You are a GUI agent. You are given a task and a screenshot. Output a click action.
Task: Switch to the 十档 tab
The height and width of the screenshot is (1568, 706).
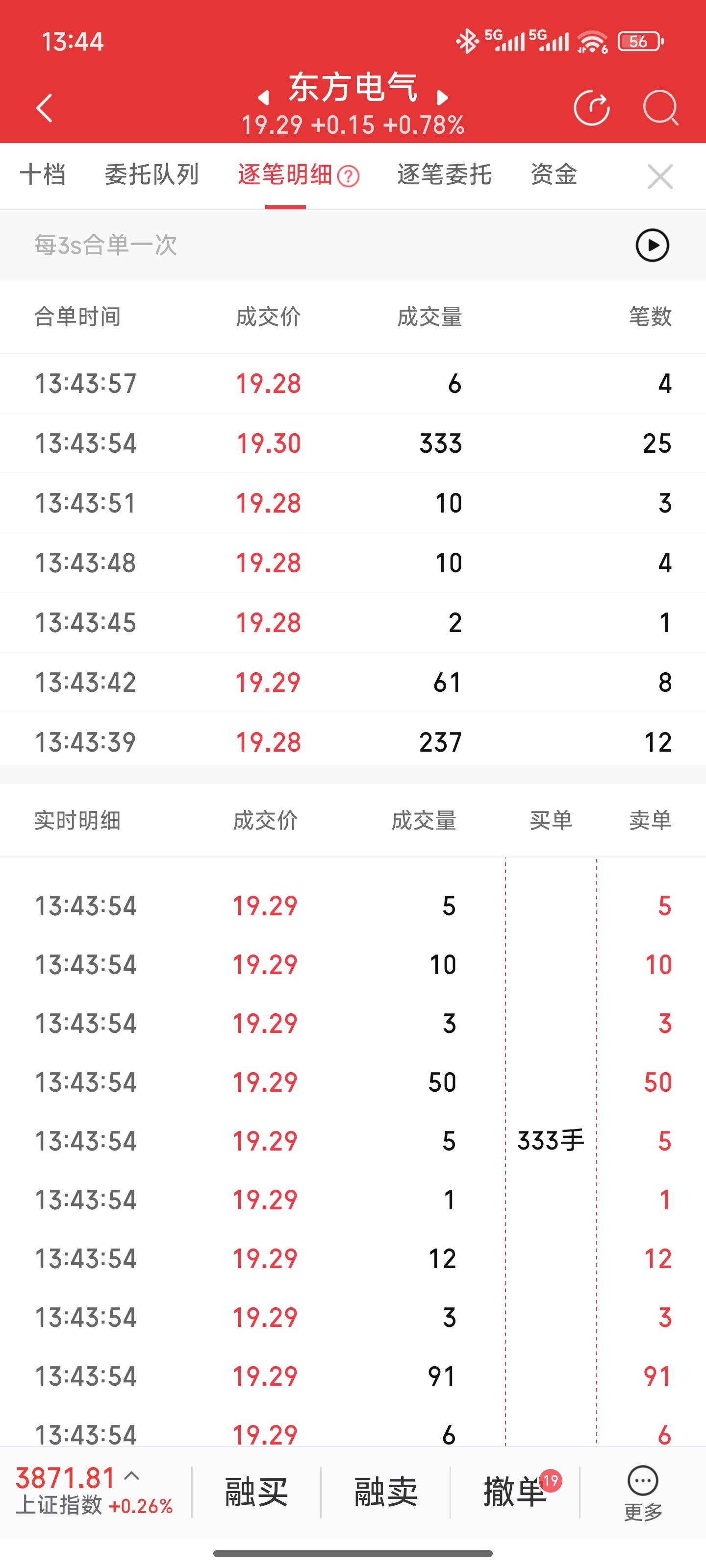point(43,175)
